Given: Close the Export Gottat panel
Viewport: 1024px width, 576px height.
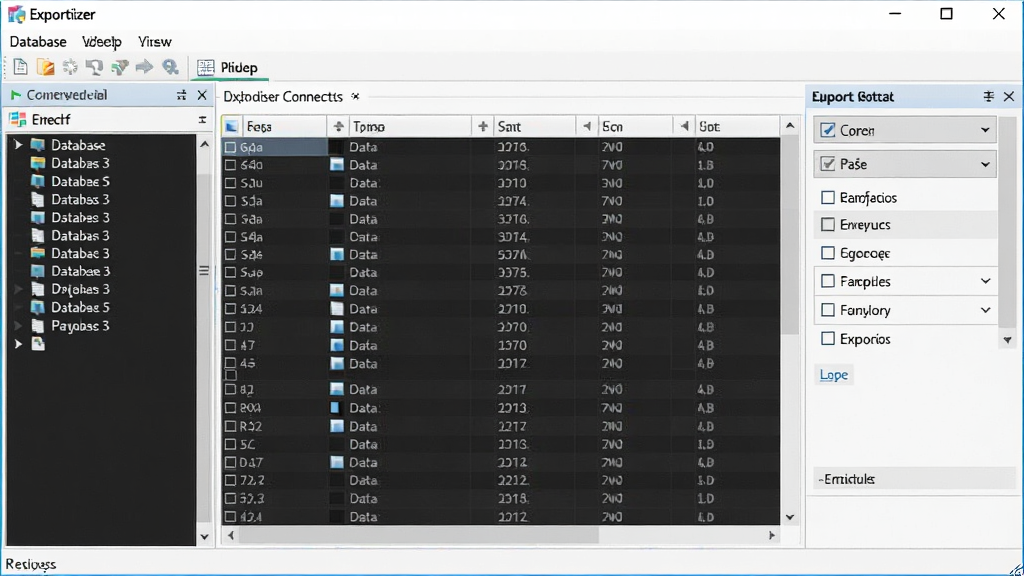Looking at the screenshot, I should 1009,97.
